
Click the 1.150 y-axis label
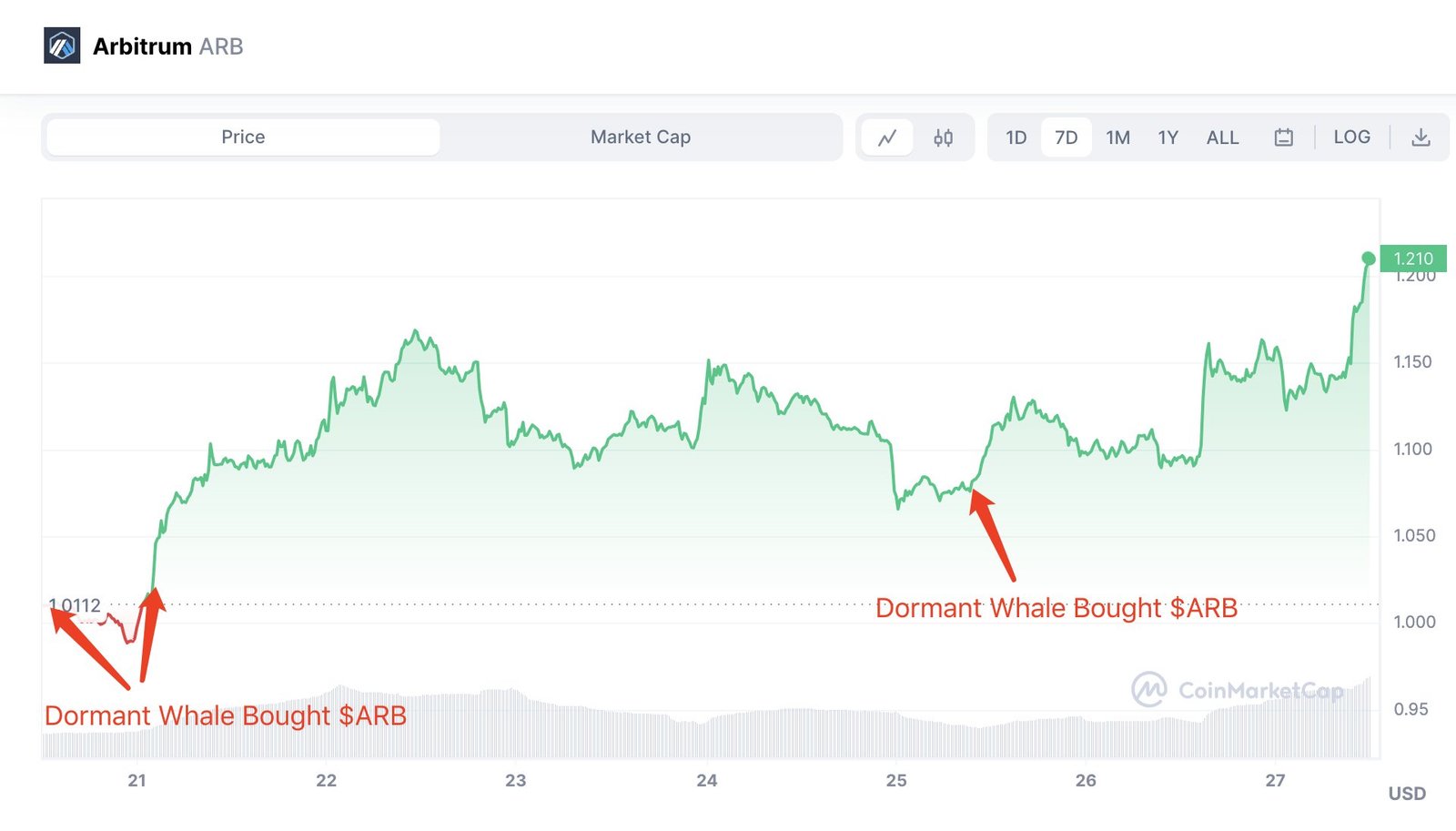click(x=1412, y=362)
